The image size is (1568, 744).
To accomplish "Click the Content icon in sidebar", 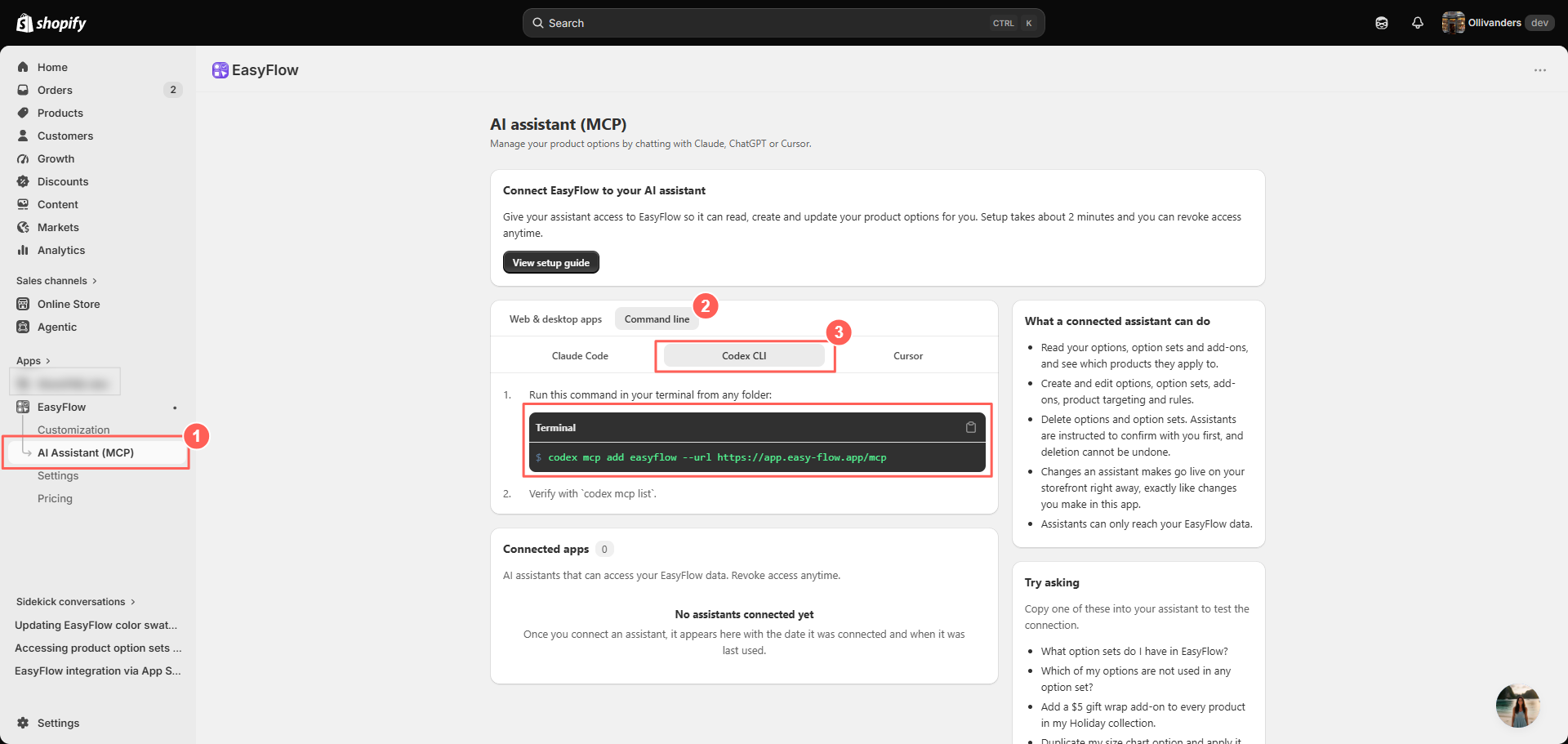I will pos(23,204).
